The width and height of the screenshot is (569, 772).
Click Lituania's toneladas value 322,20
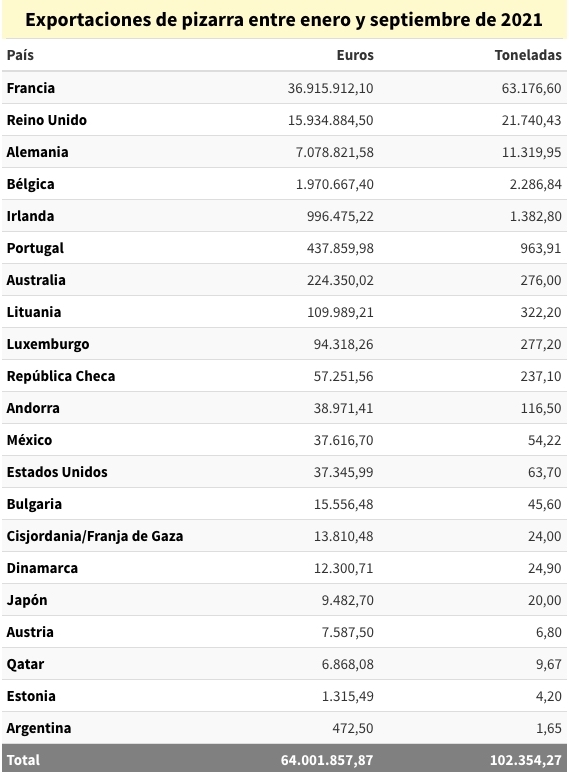(541, 312)
